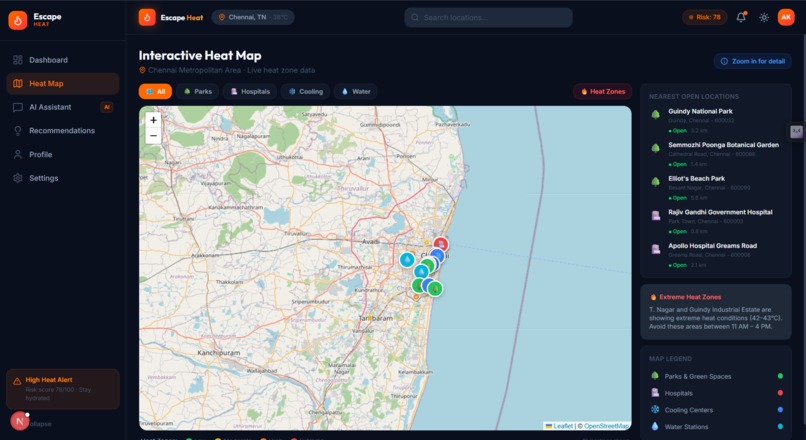806x440 pixels.
Task: Click the tree icon beside Elliot's Beach Park
Action: (655, 182)
